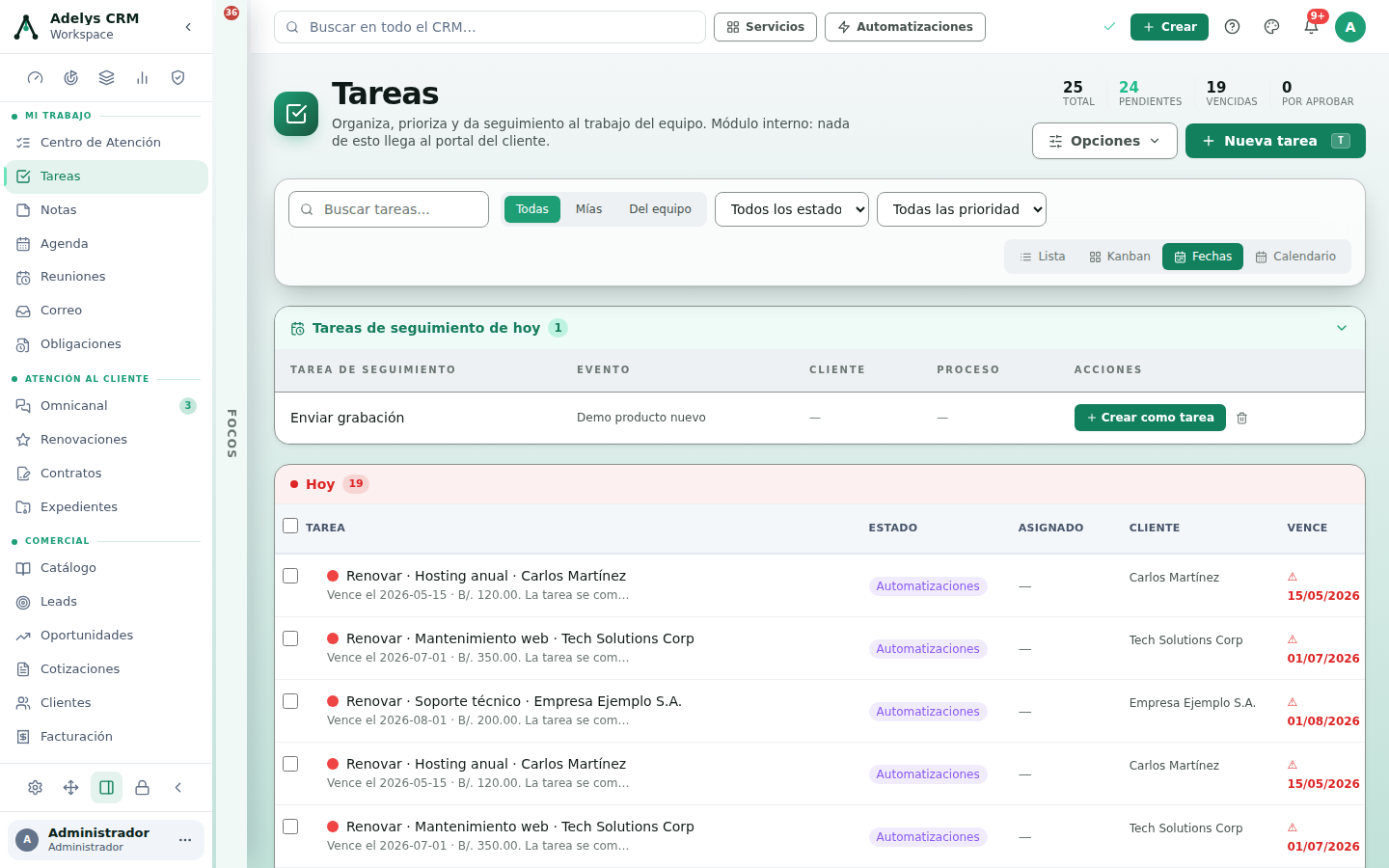1389x868 pixels.
Task: Filter by the 24 Pendientes counter
Action: 1150,93
